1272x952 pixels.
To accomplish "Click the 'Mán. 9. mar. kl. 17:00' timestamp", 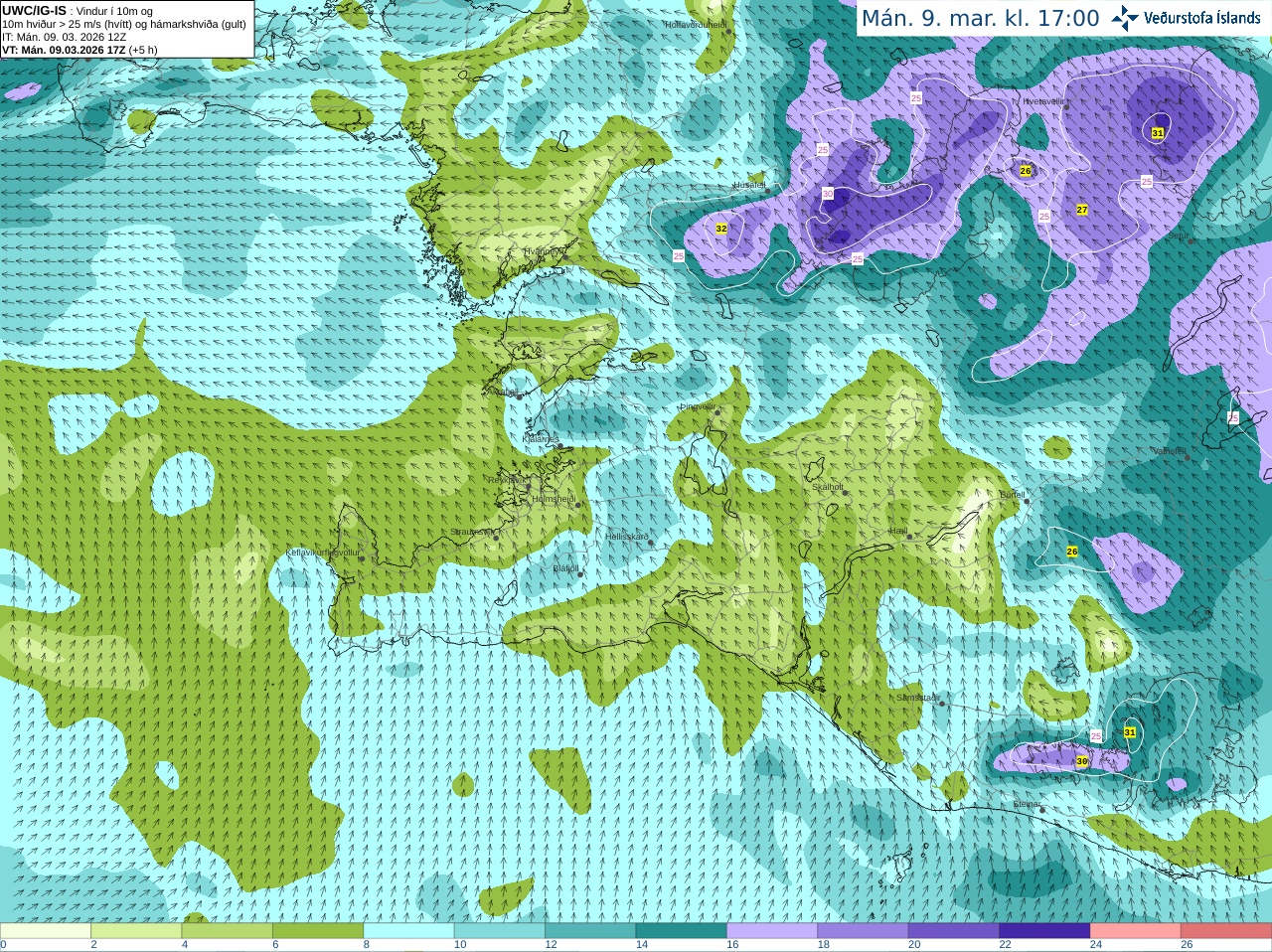I will 980,18.
